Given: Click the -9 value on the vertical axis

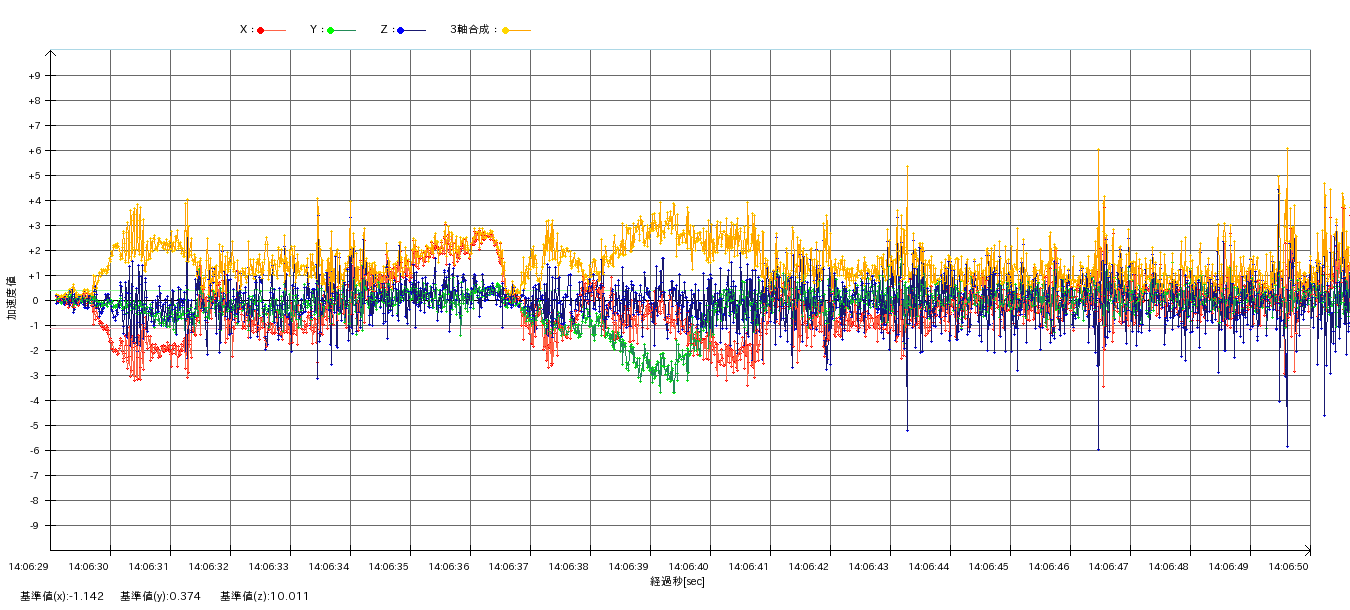Looking at the screenshot, I should pos(34,526).
